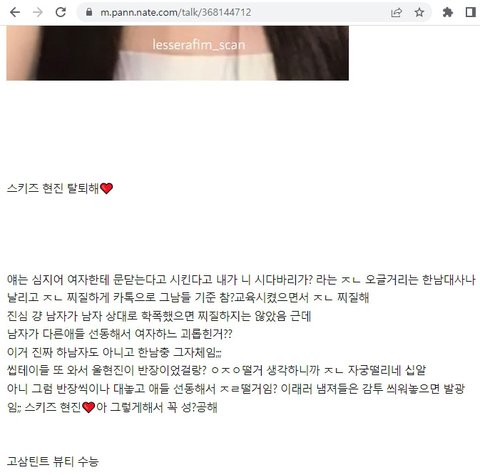
Task: Open the Extensions puzzle-piece menu
Action: tap(448, 13)
